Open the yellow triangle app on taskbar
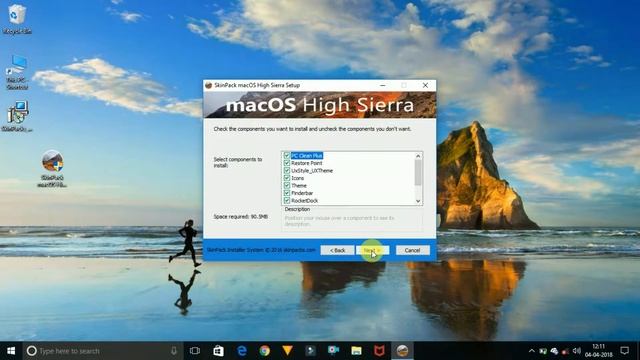Screen dimensions: 640x360 287,351
